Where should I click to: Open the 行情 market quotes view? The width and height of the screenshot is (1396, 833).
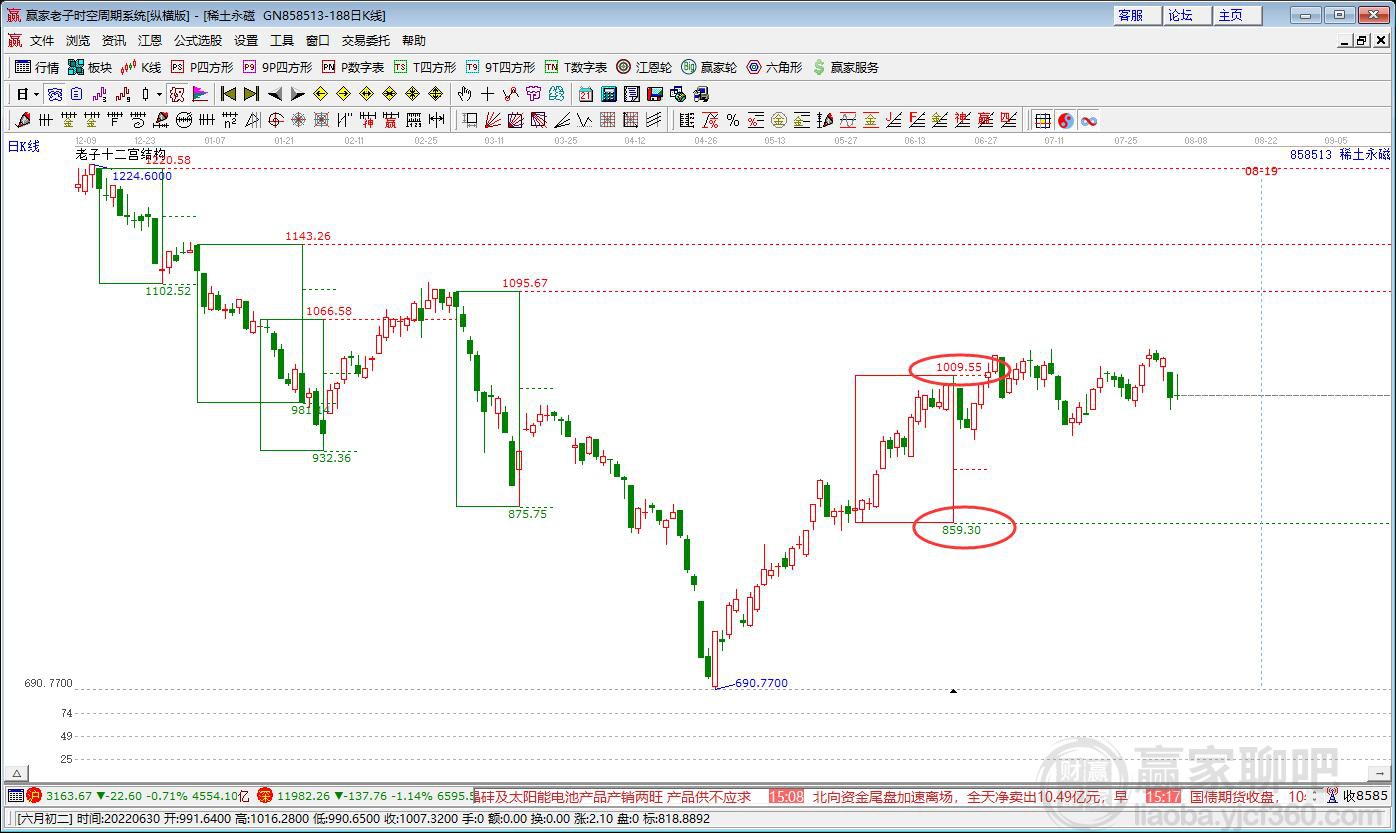37,67
